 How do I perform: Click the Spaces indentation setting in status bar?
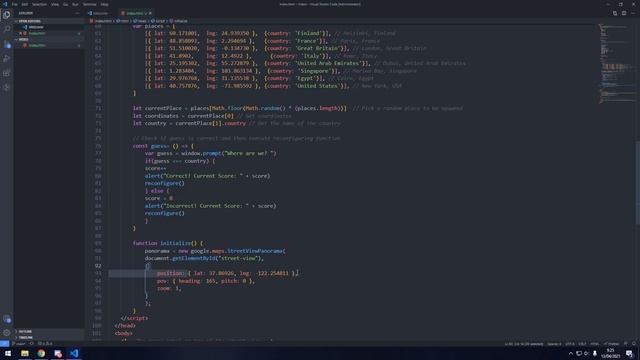pos(554,344)
